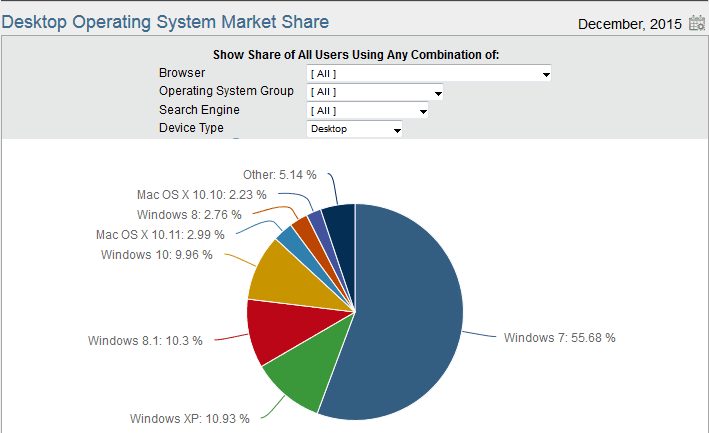The image size is (709, 433).
Task: Click the 'Windows 8.1: 10.3 %' label
Action: [145, 340]
